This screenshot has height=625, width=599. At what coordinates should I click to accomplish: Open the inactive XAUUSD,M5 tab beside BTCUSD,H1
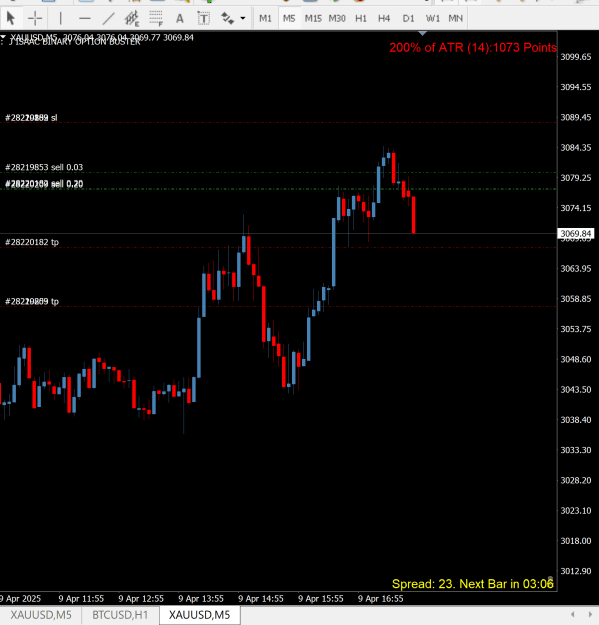[41, 615]
